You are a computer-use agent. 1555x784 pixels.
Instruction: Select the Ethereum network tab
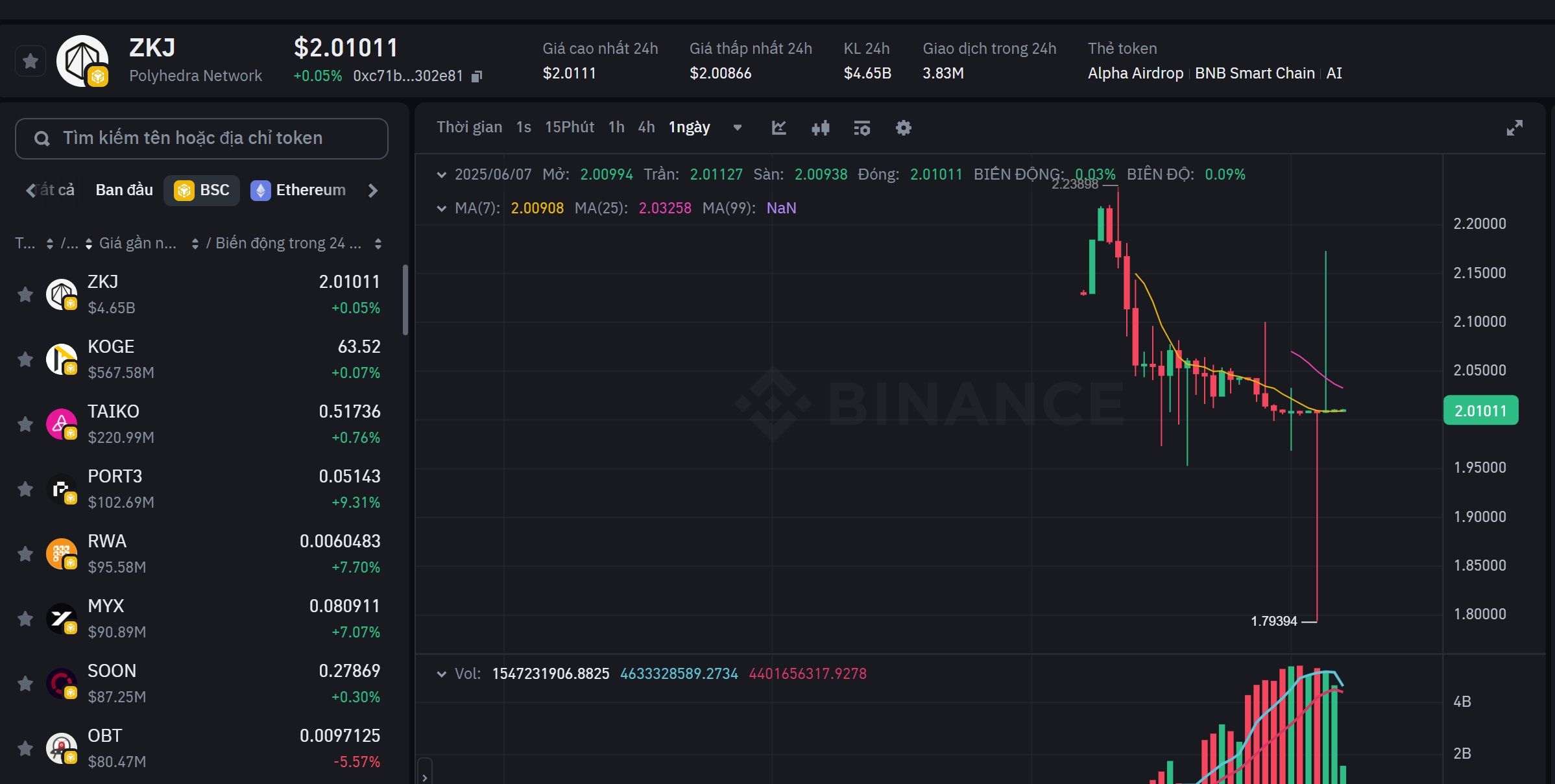[x=298, y=190]
